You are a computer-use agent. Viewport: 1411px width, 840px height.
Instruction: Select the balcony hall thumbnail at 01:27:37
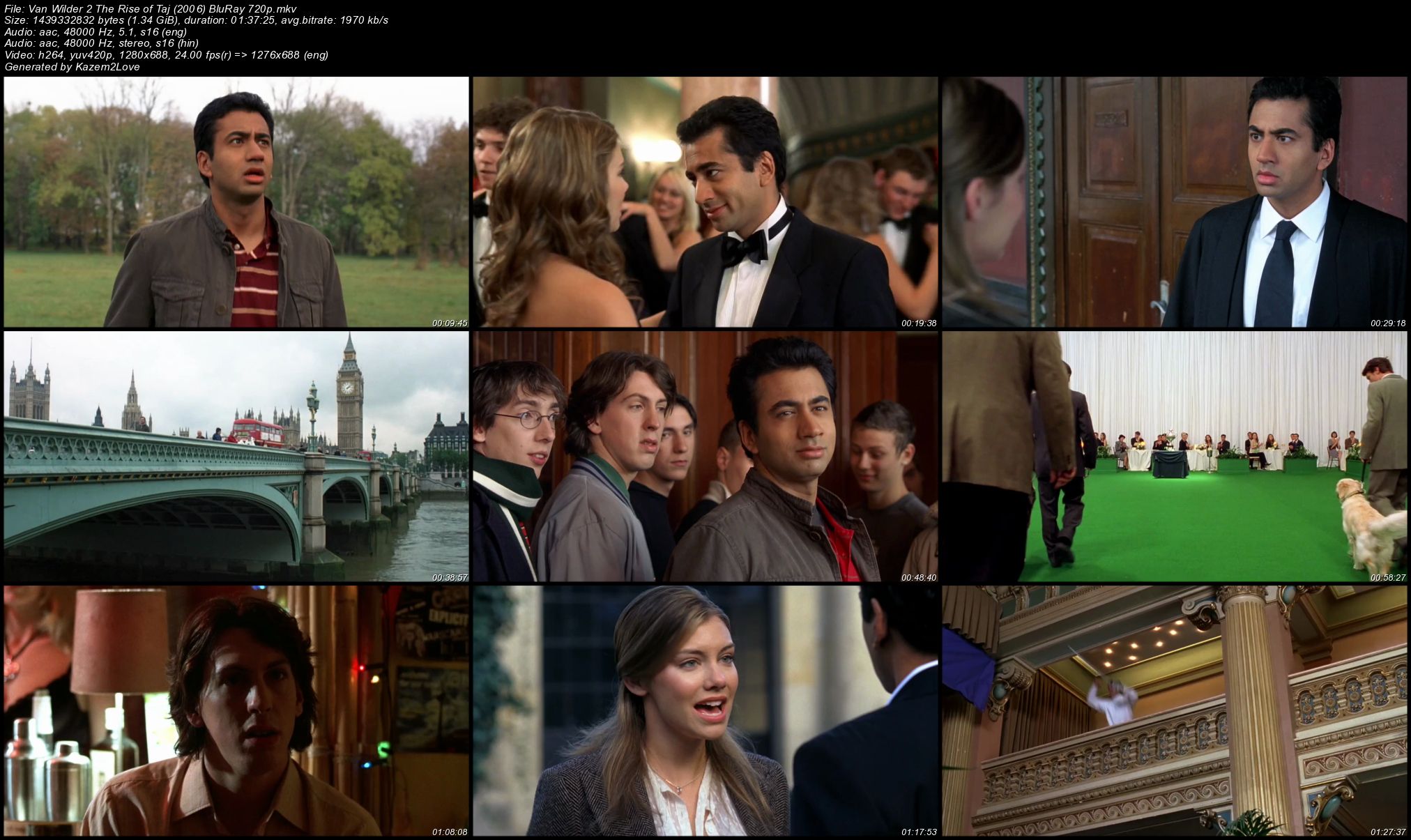coord(1175,711)
